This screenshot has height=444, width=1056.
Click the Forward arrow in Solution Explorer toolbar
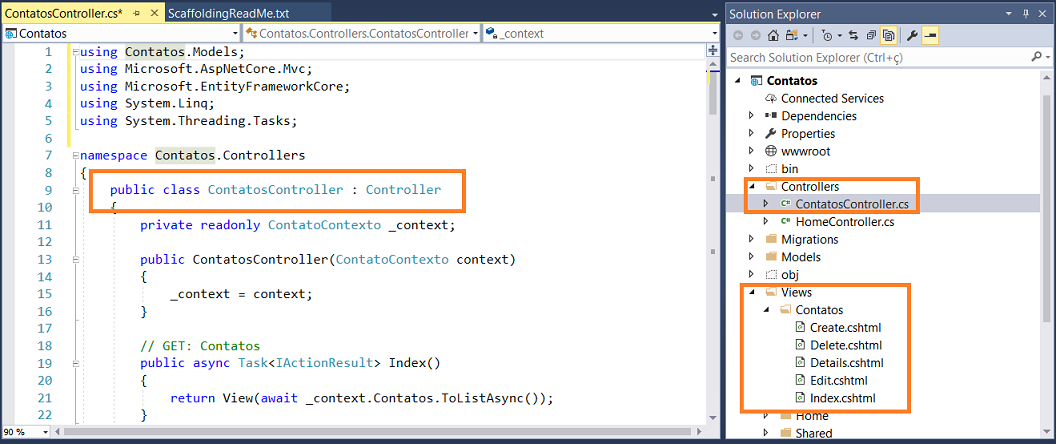click(755, 35)
